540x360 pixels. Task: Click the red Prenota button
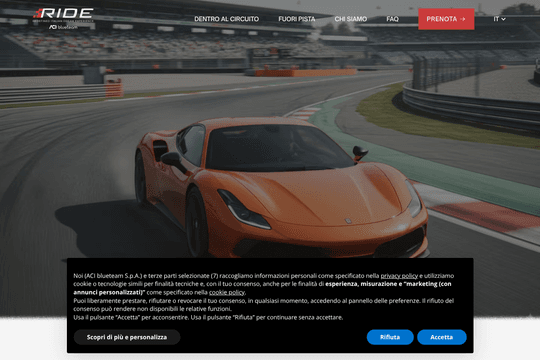coord(446,19)
